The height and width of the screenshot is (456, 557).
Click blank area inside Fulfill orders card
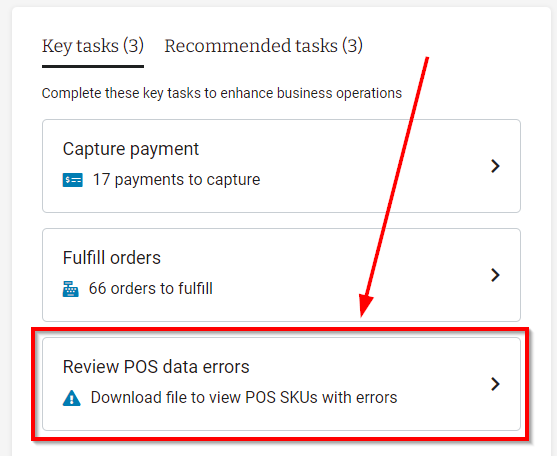355,275
